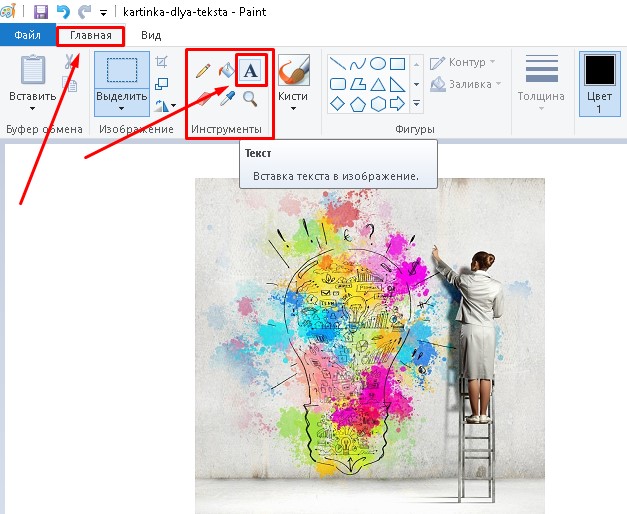The height and width of the screenshot is (514, 627).
Task: Select the Rectangle shape
Action: (397, 64)
